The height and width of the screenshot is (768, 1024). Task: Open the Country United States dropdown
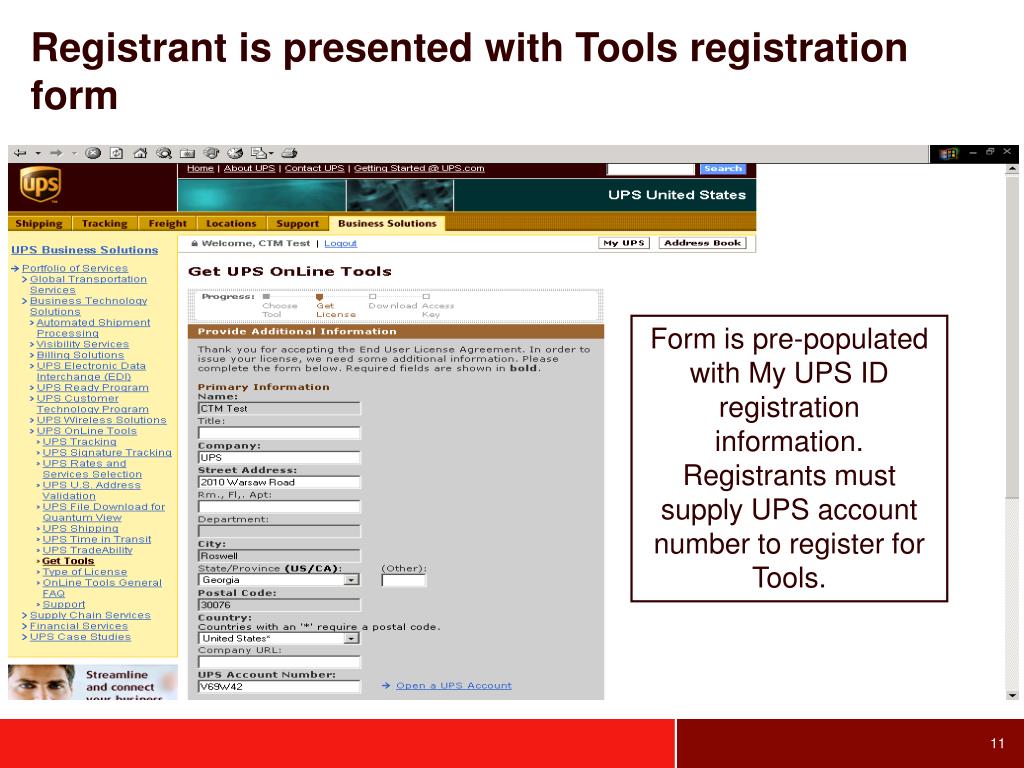pos(351,638)
